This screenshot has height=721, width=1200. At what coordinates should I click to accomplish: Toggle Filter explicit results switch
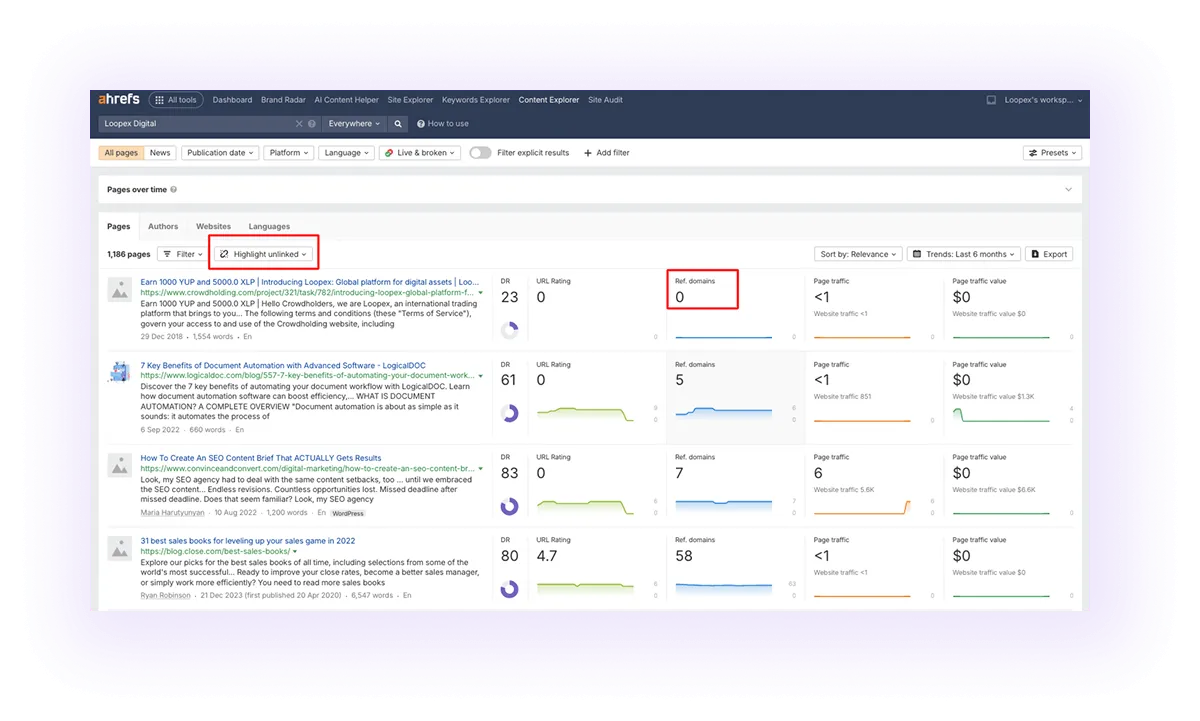pyautogui.click(x=480, y=153)
